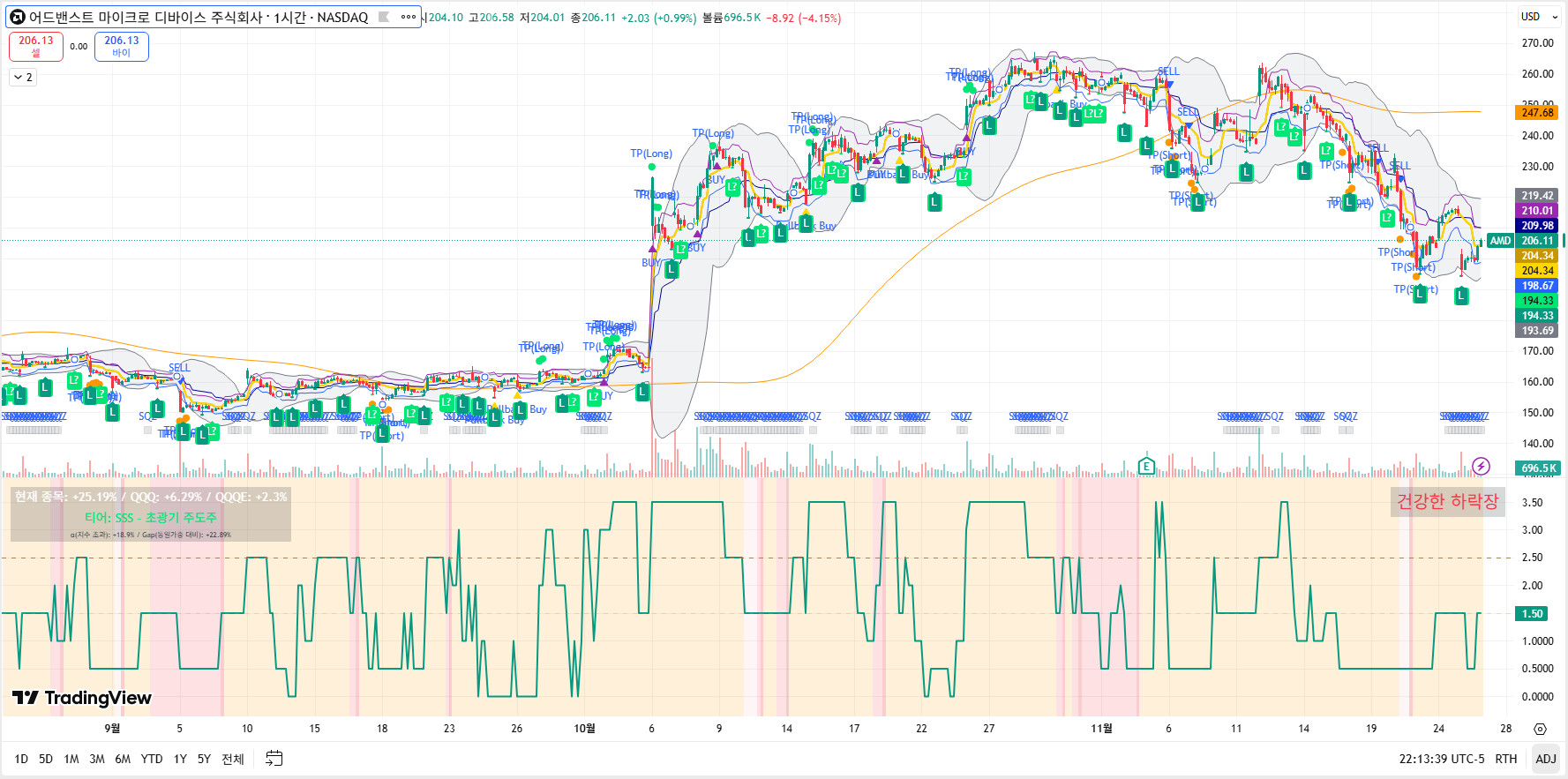The width and height of the screenshot is (1568, 779).
Task: Click the 696.5K volume axis label
Action: 1539,468
